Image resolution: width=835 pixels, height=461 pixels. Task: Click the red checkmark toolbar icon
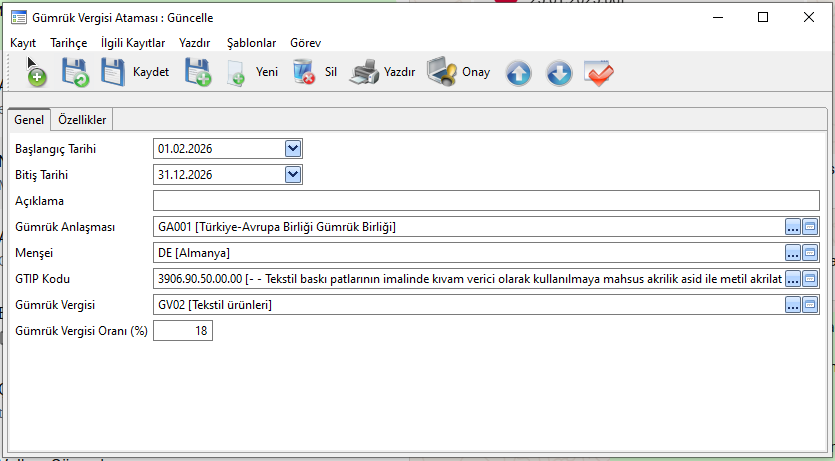599,73
